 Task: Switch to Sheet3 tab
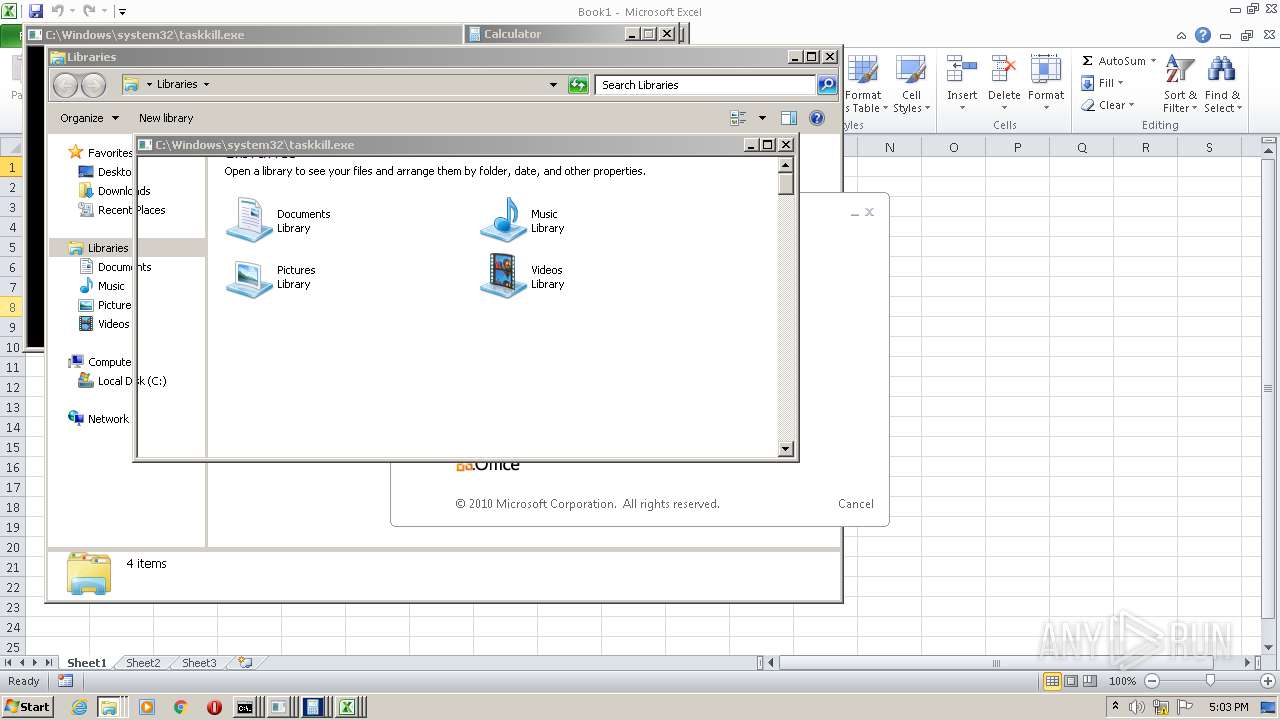199,662
